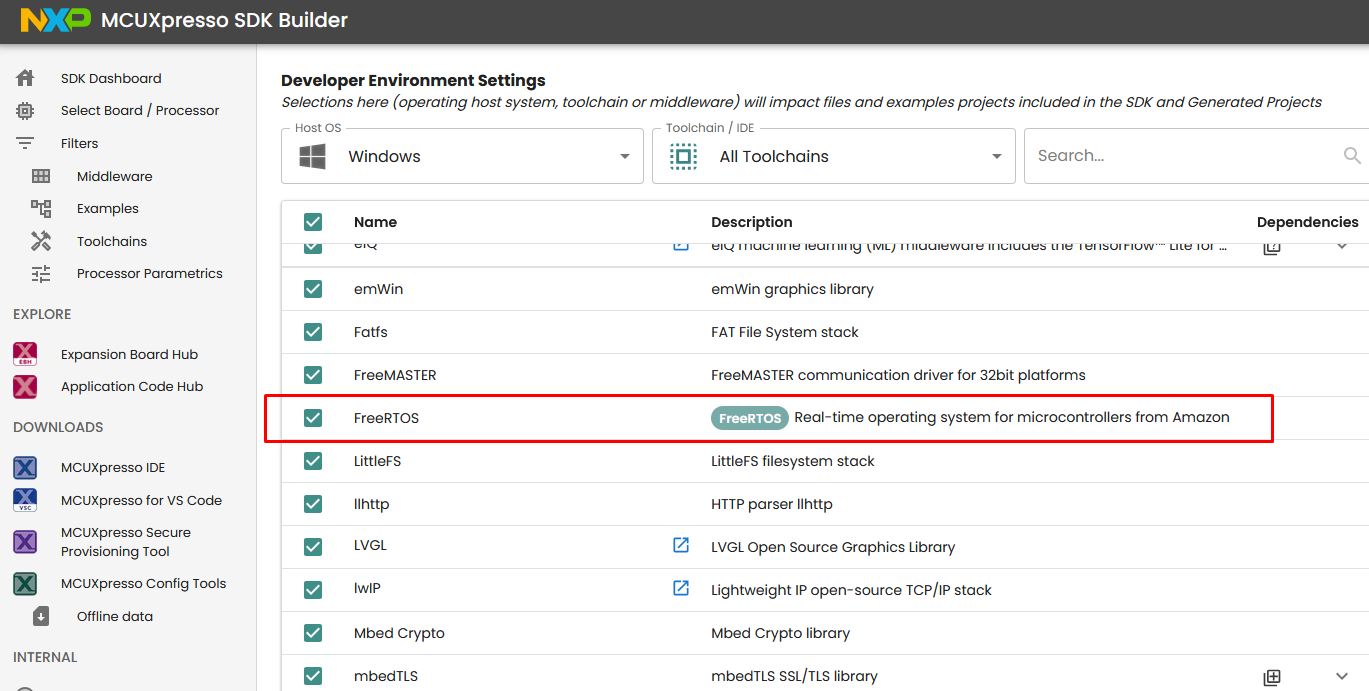Screen dimensions: 1369x691
Task: Toggle the select-all checkbox in header
Action: [x=313, y=222]
